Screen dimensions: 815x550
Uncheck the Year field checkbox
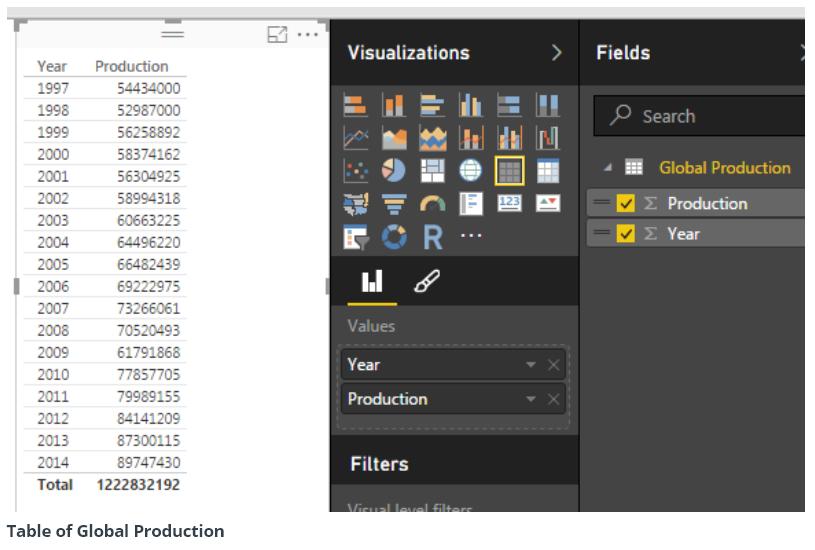tap(626, 234)
